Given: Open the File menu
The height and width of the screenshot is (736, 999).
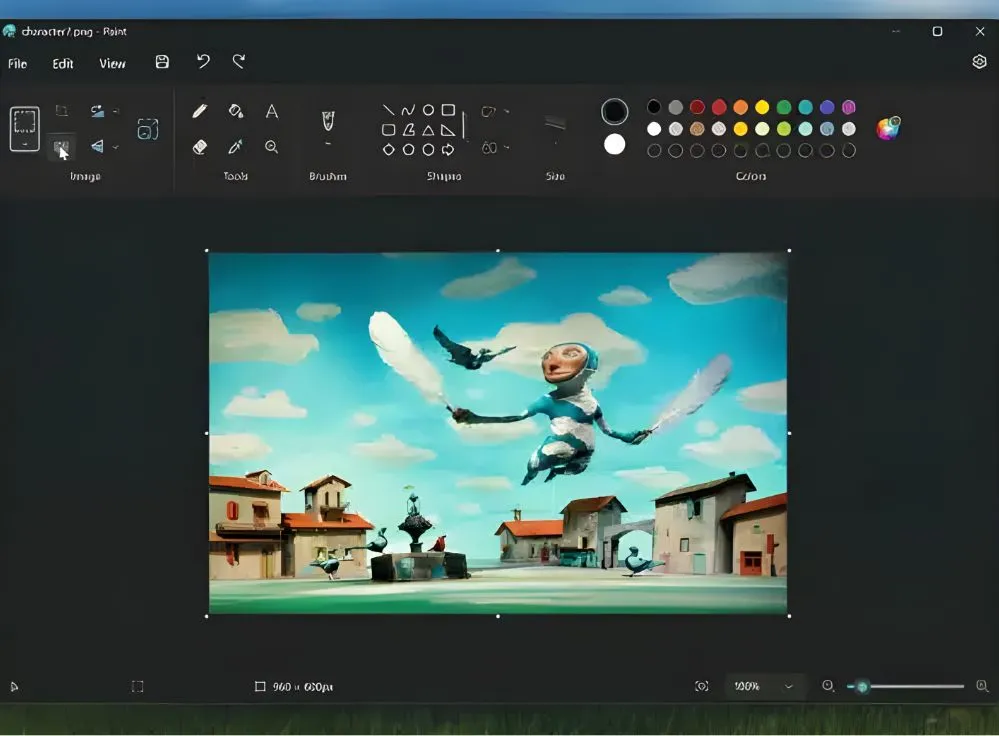Looking at the screenshot, I should pos(17,63).
